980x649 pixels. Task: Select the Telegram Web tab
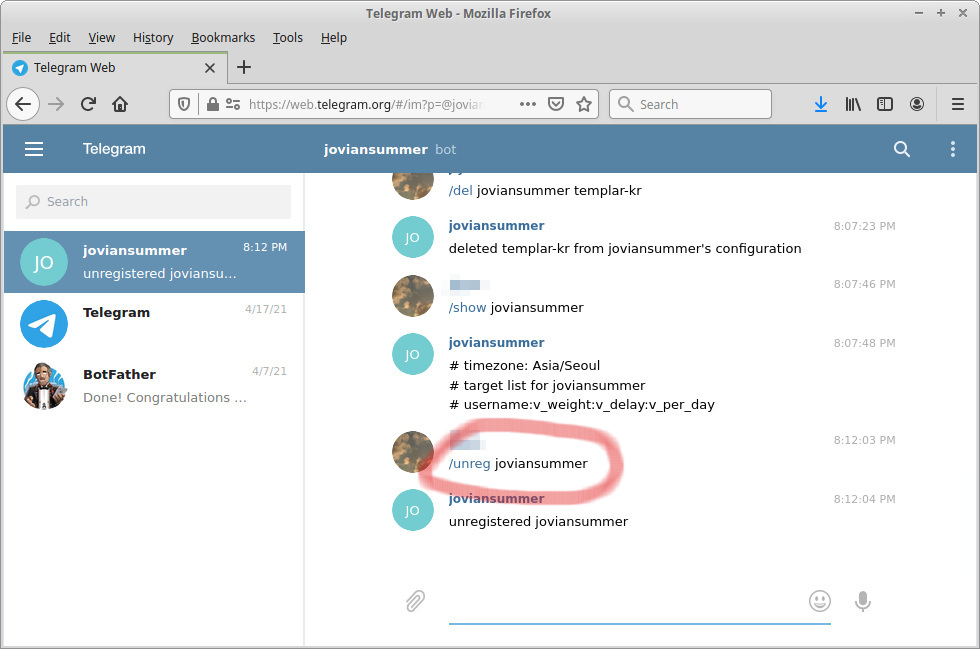pyautogui.click(x=114, y=68)
